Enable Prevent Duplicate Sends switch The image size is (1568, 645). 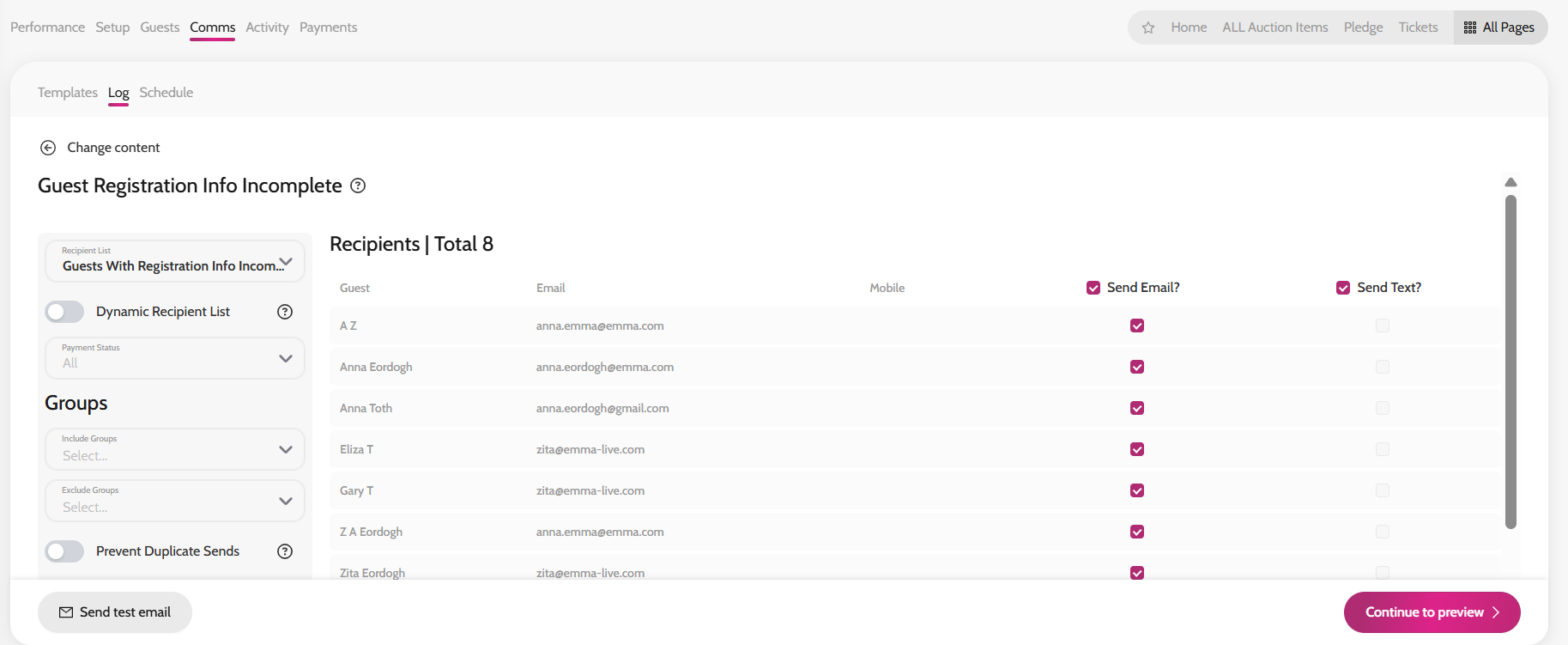coord(64,551)
